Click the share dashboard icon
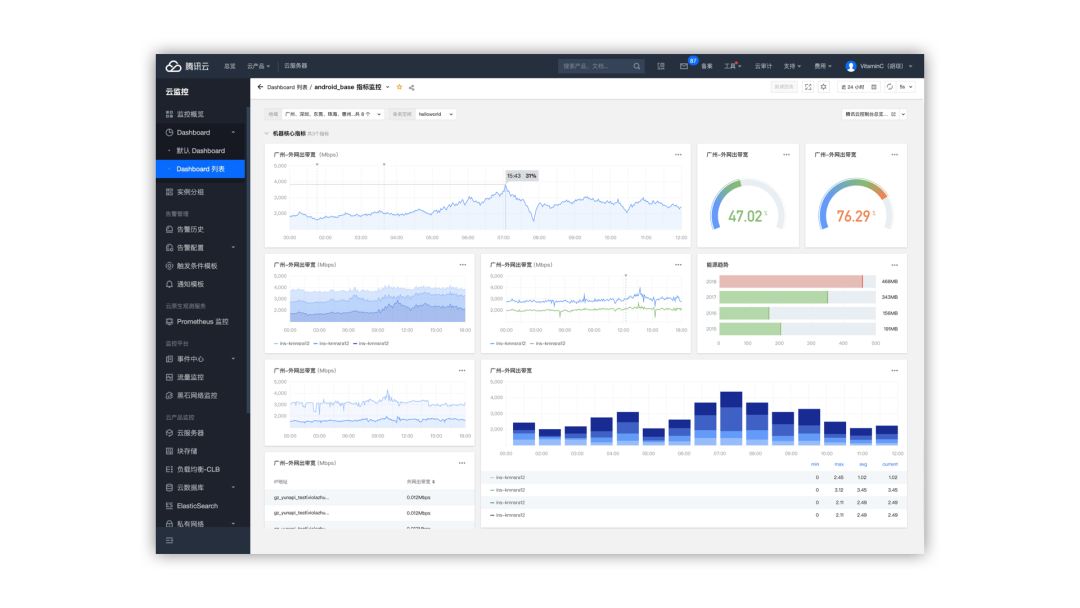1080x608 pixels. coord(411,87)
